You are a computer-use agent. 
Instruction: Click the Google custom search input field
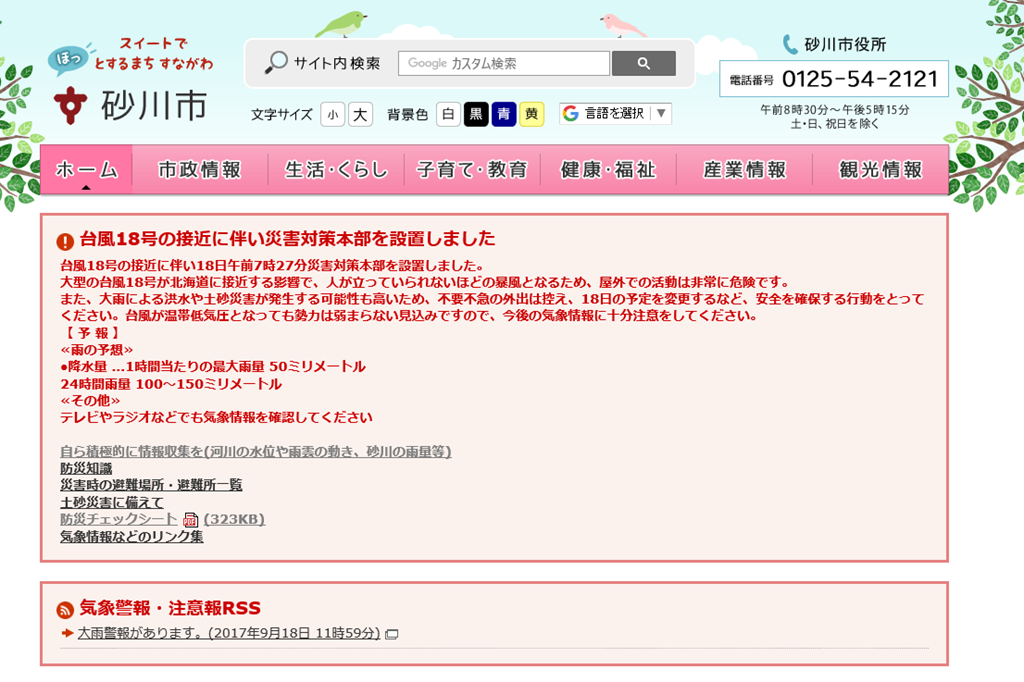pyautogui.click(x=504, y=63)
